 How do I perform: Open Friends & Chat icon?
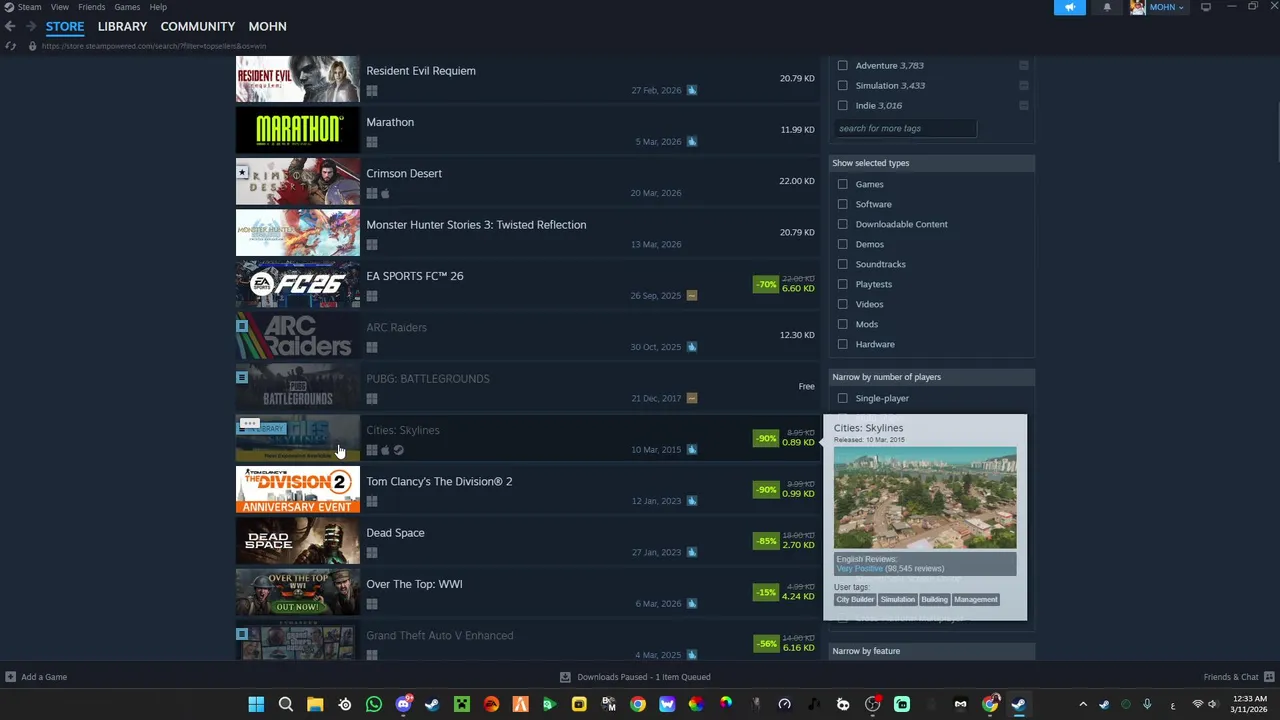(1269, 677)
